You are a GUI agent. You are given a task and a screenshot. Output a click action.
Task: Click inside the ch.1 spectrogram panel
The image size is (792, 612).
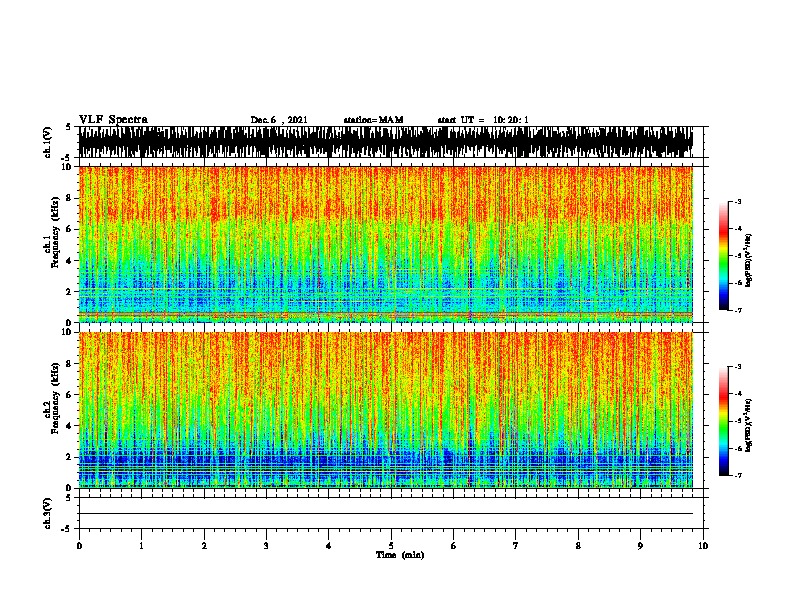point(386,244)
